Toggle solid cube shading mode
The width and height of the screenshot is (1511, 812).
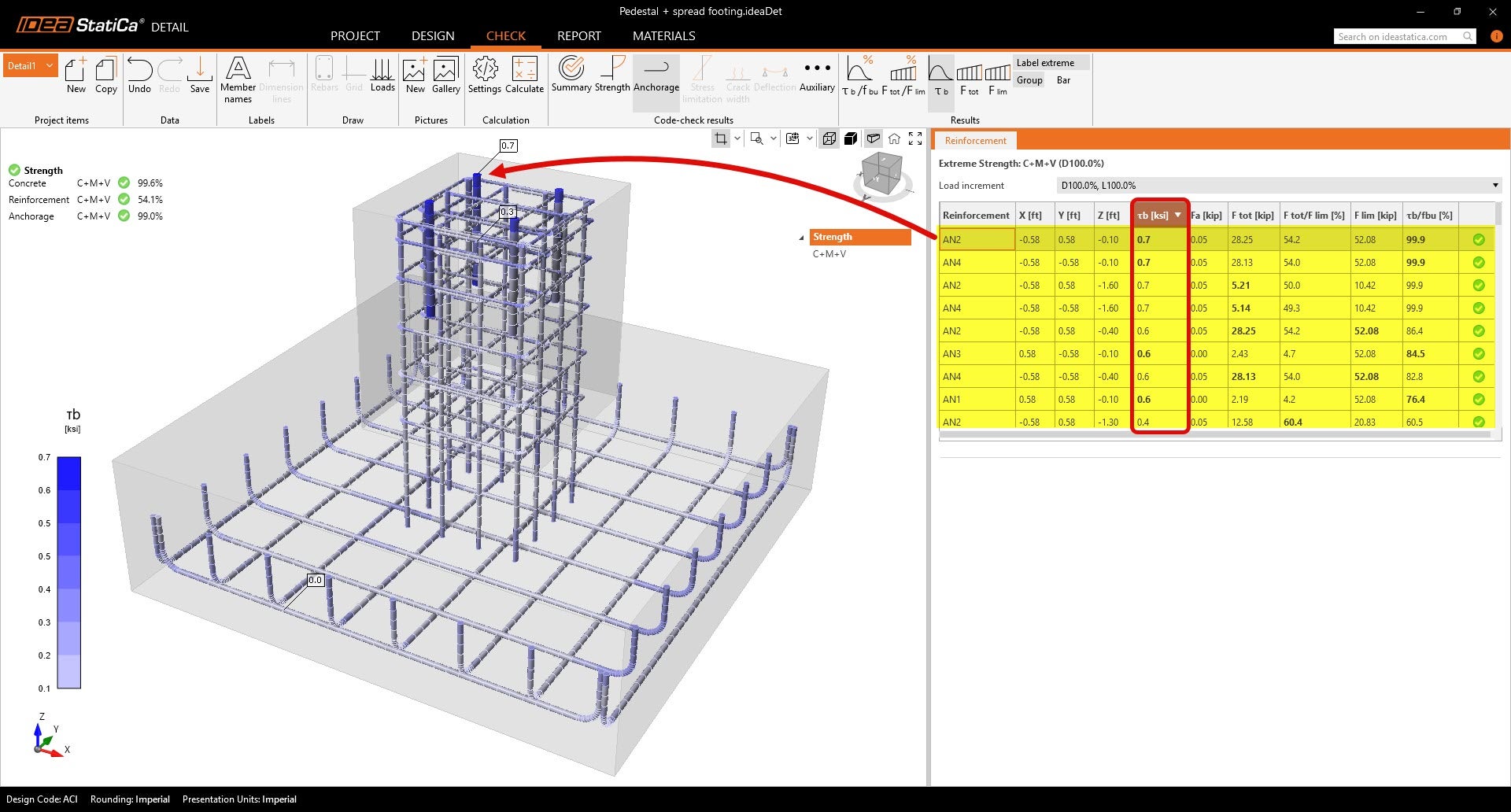click(851, 138)
